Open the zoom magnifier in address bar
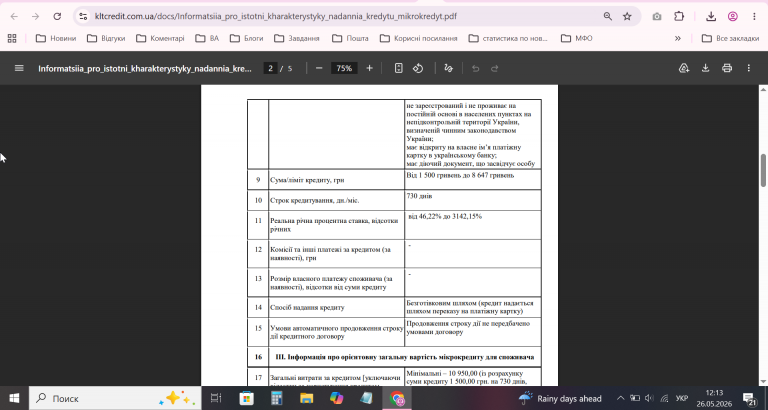 point(608,16)
